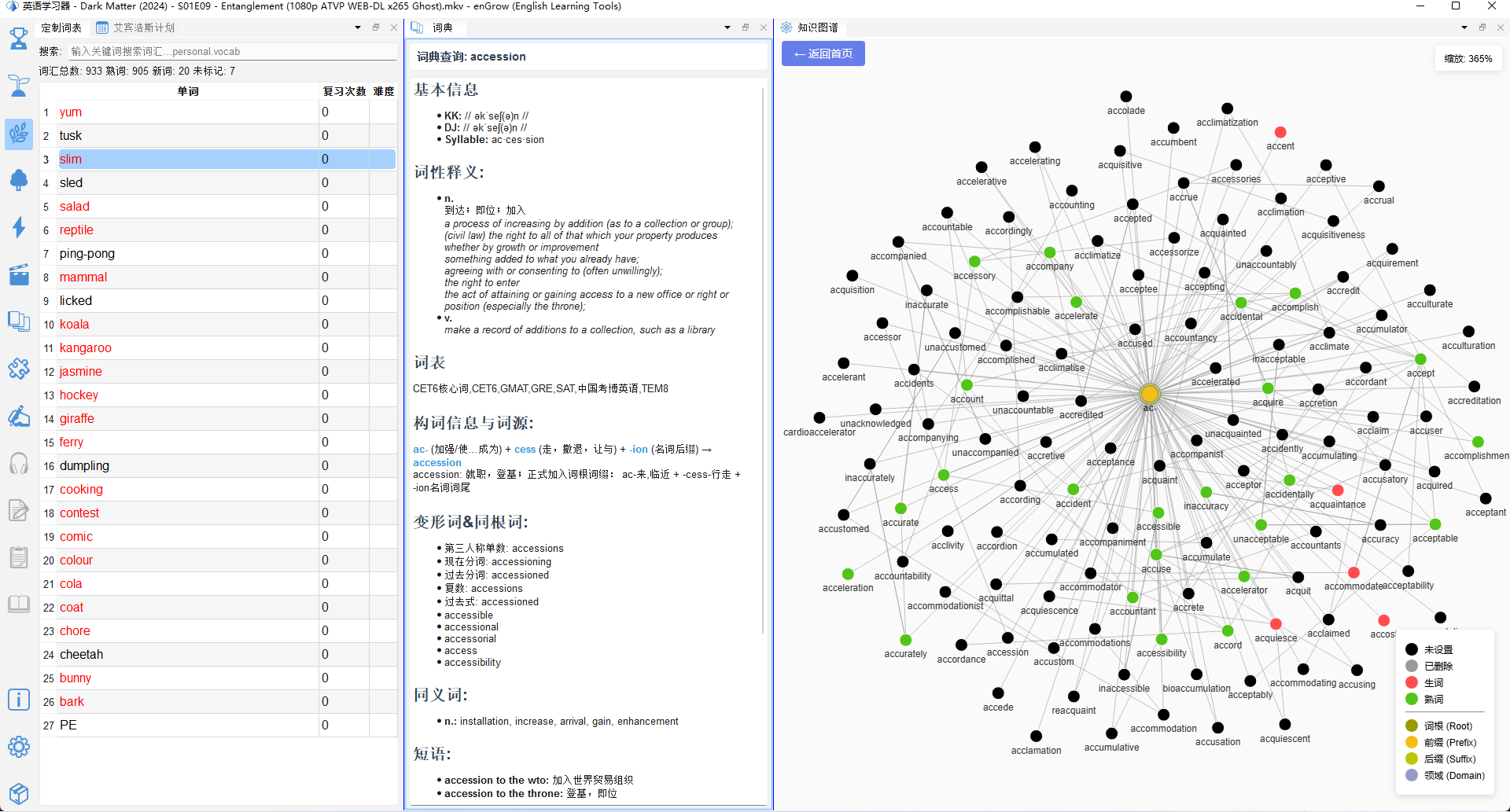
Task: Switch to the 定制词表 tab
Action: (61, 28)
